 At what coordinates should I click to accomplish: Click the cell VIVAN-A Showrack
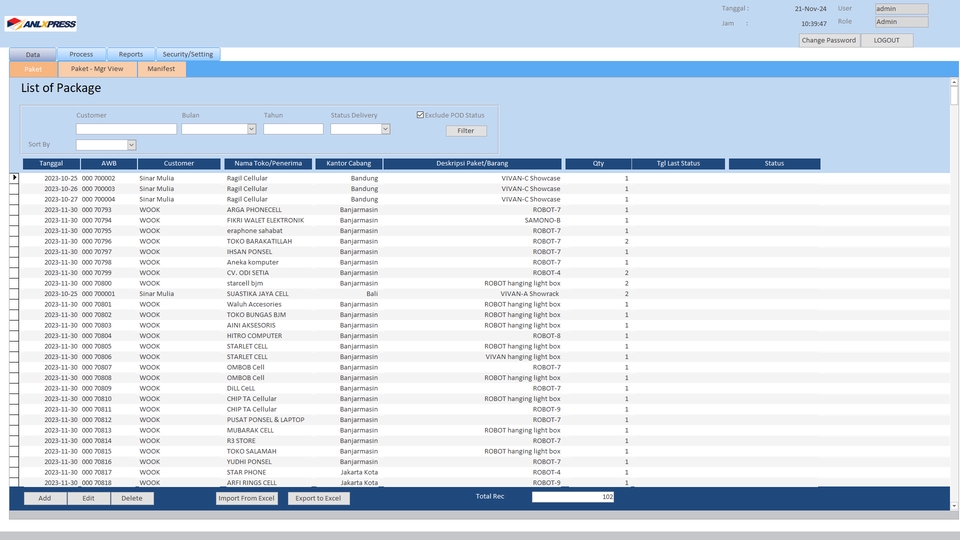[x=530, y=294]
